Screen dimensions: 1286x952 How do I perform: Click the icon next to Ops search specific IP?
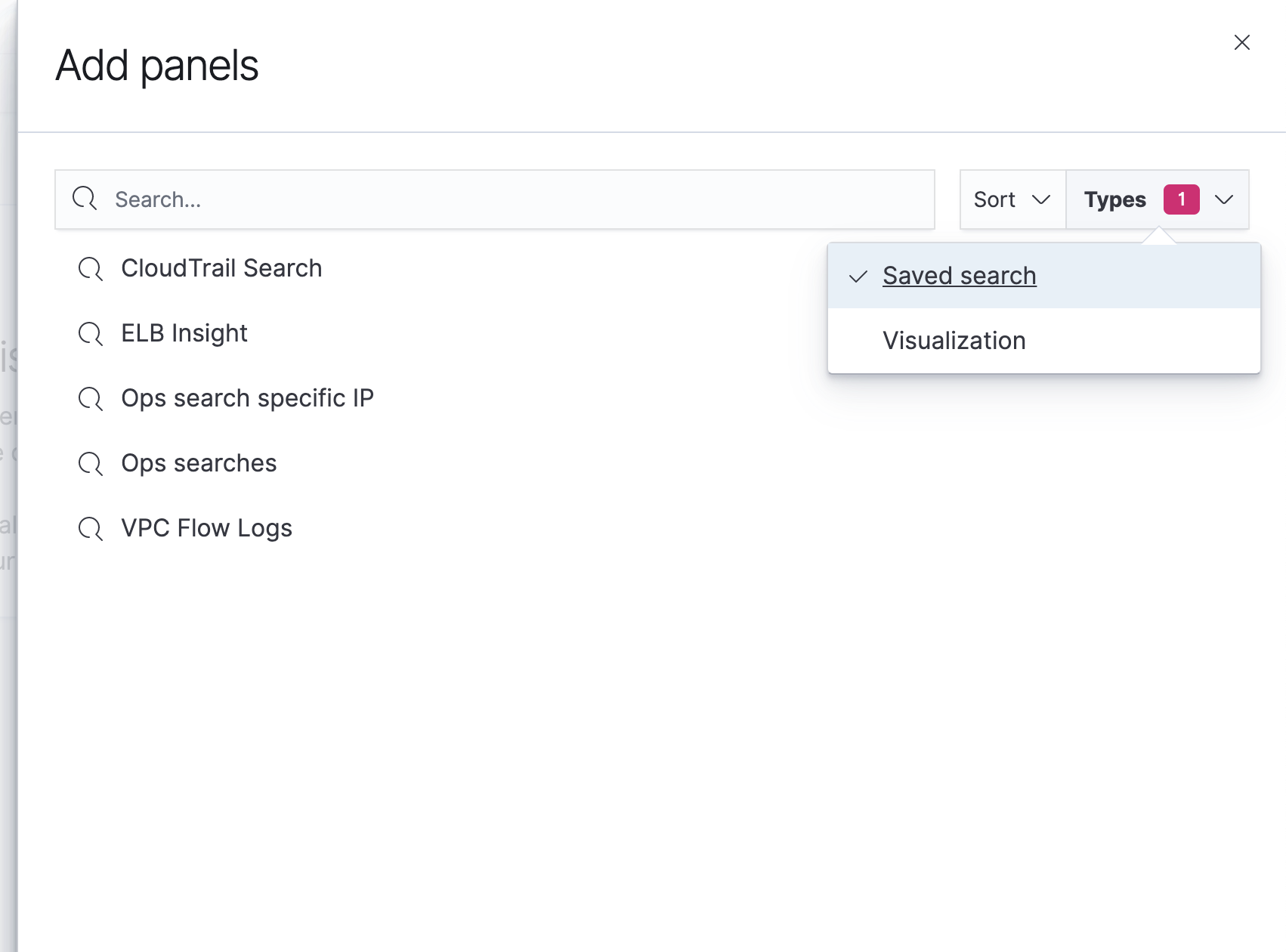point(91,399)
